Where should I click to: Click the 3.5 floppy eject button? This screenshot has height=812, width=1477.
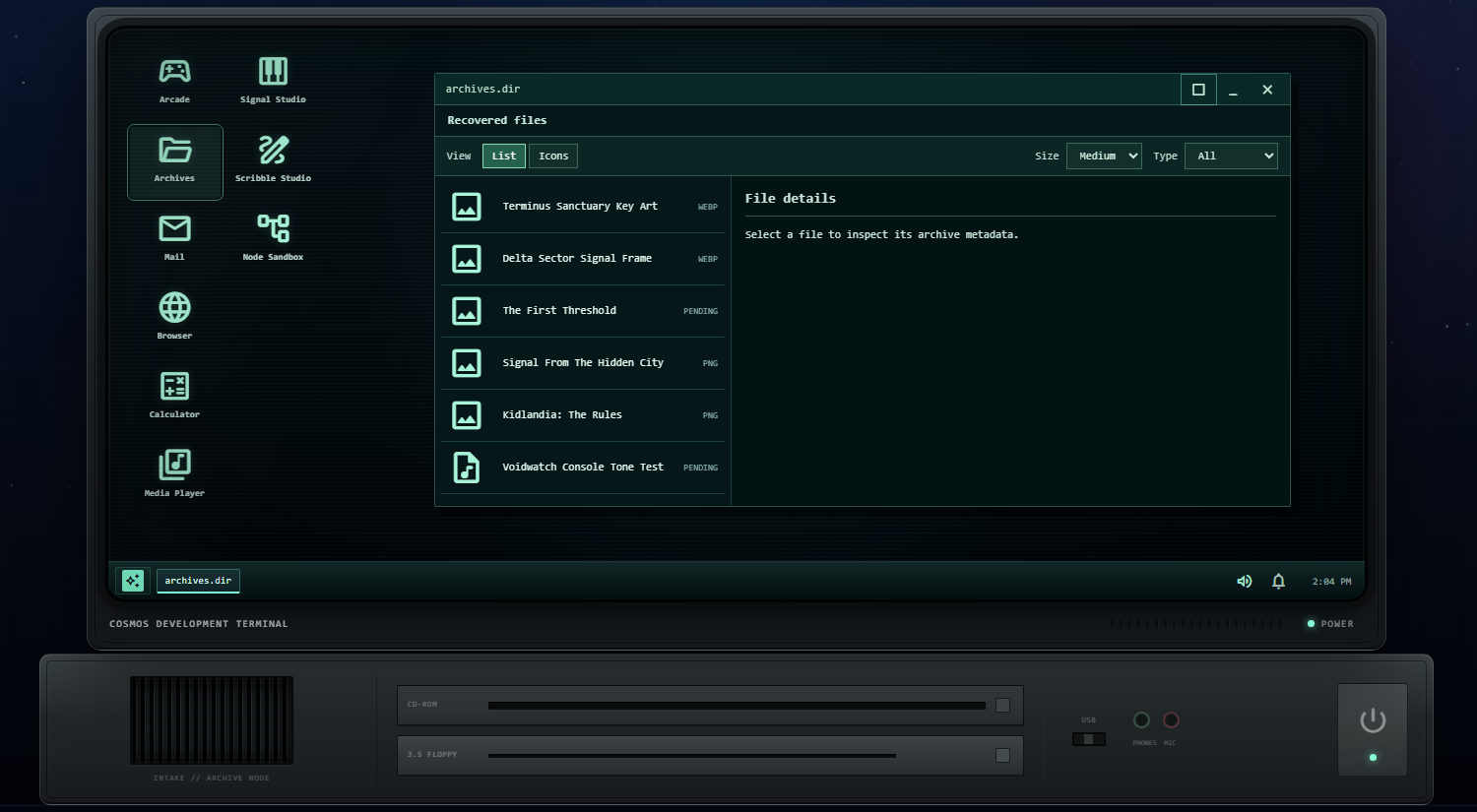click(x=1002, y=755)
